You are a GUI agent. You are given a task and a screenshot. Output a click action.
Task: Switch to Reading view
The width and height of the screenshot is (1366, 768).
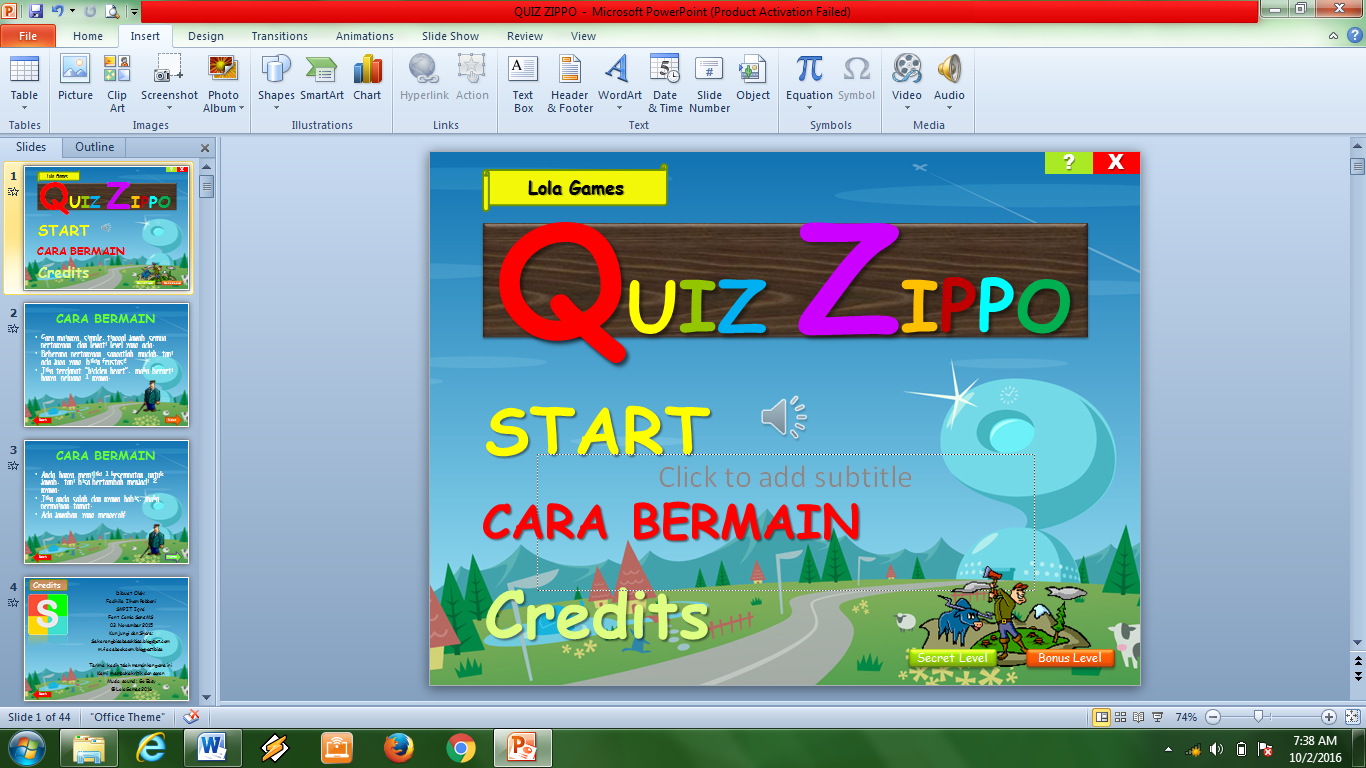click(1139, 717)
